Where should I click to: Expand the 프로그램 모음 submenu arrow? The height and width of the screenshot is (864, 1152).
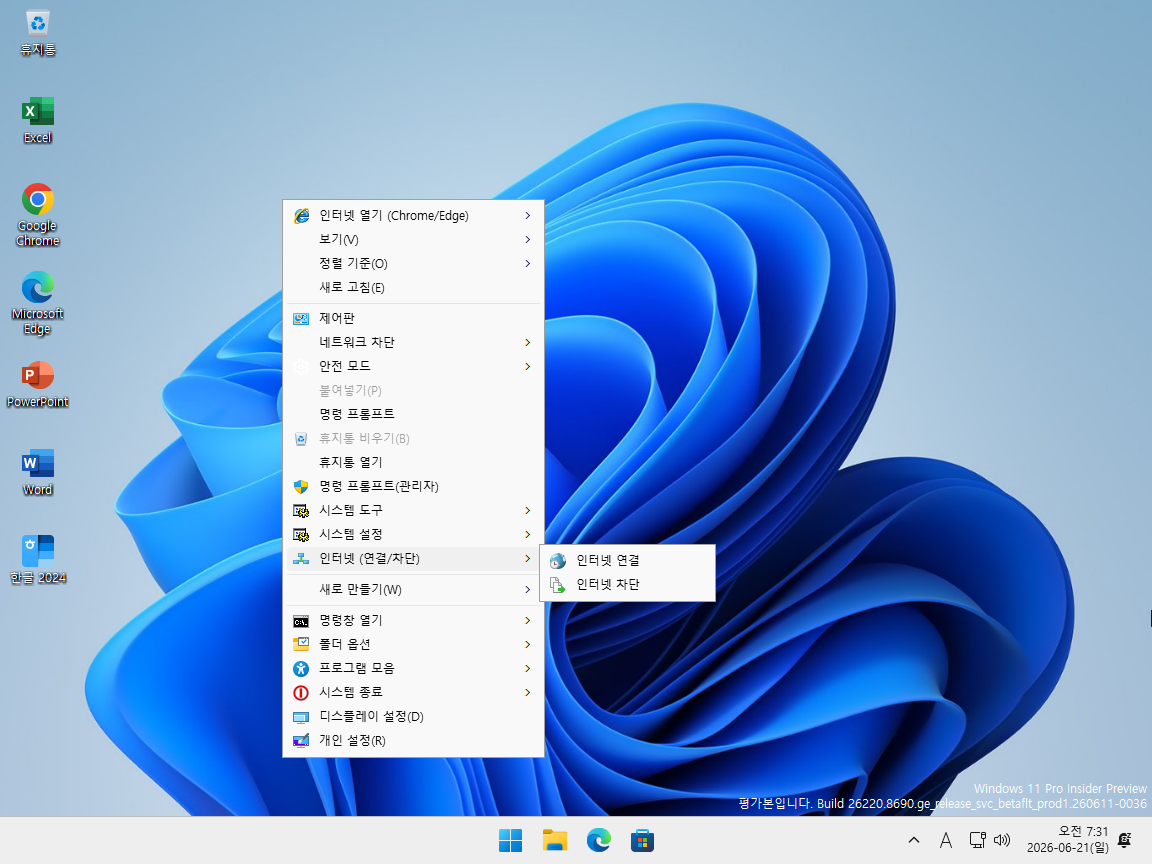click(x=528, y=668)
